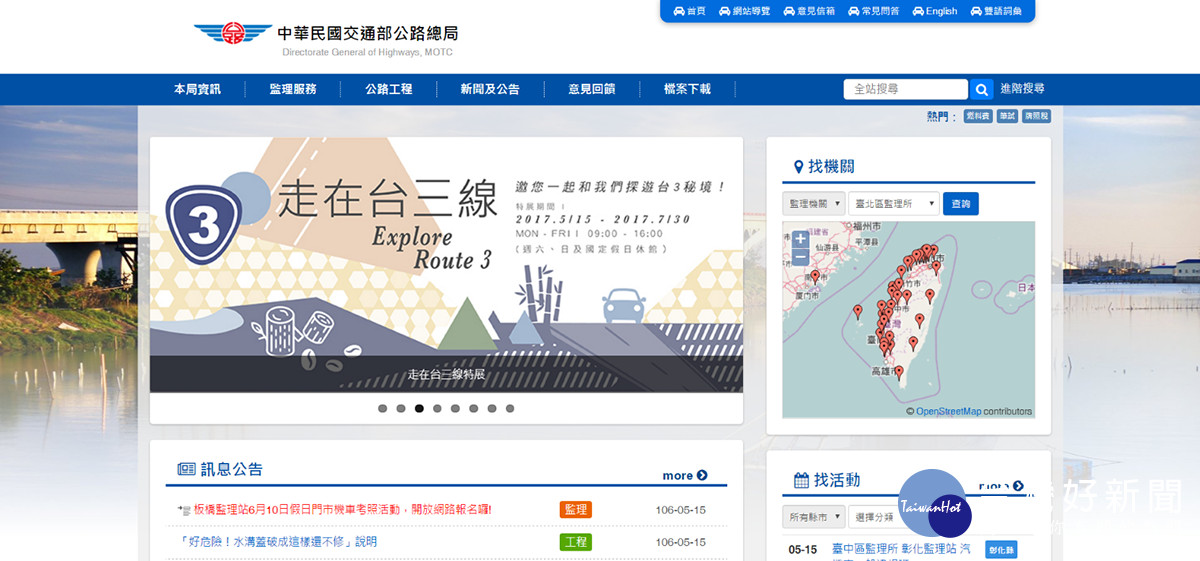1200x561 pixels.
Task: Click the calendar icon beside 找活動
Action: point(801,481)
